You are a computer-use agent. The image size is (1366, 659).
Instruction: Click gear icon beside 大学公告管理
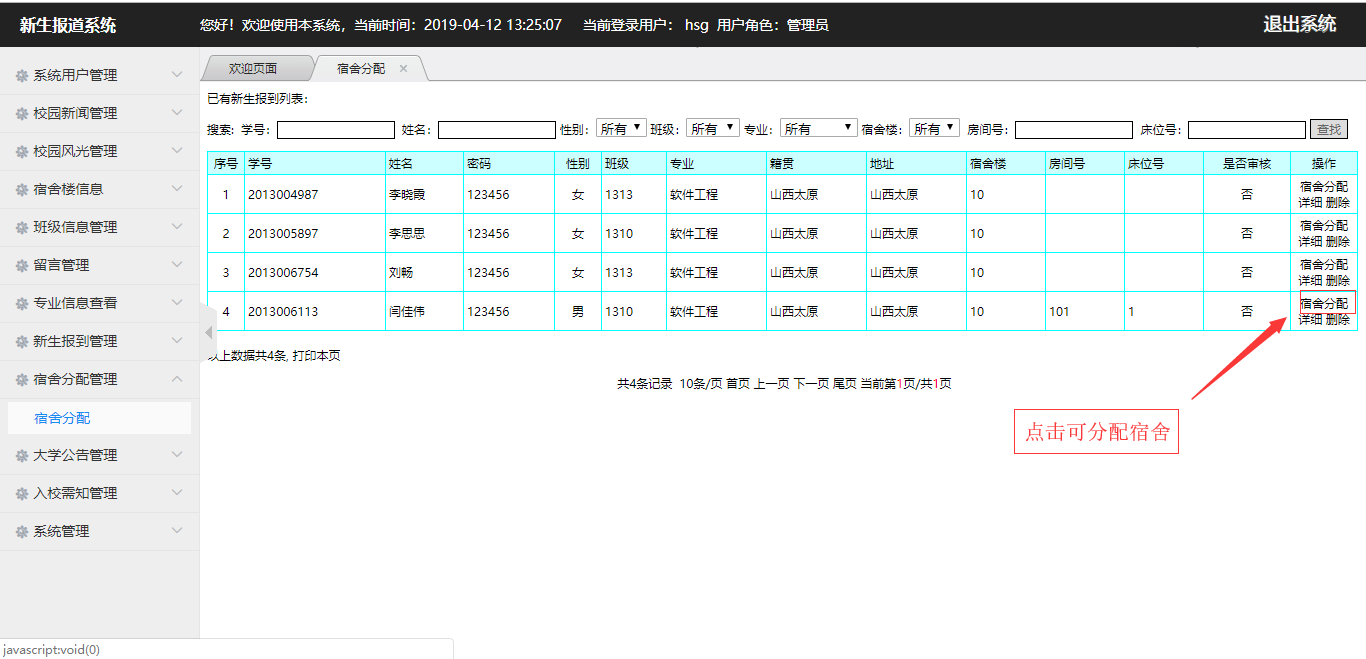[22, 456]
